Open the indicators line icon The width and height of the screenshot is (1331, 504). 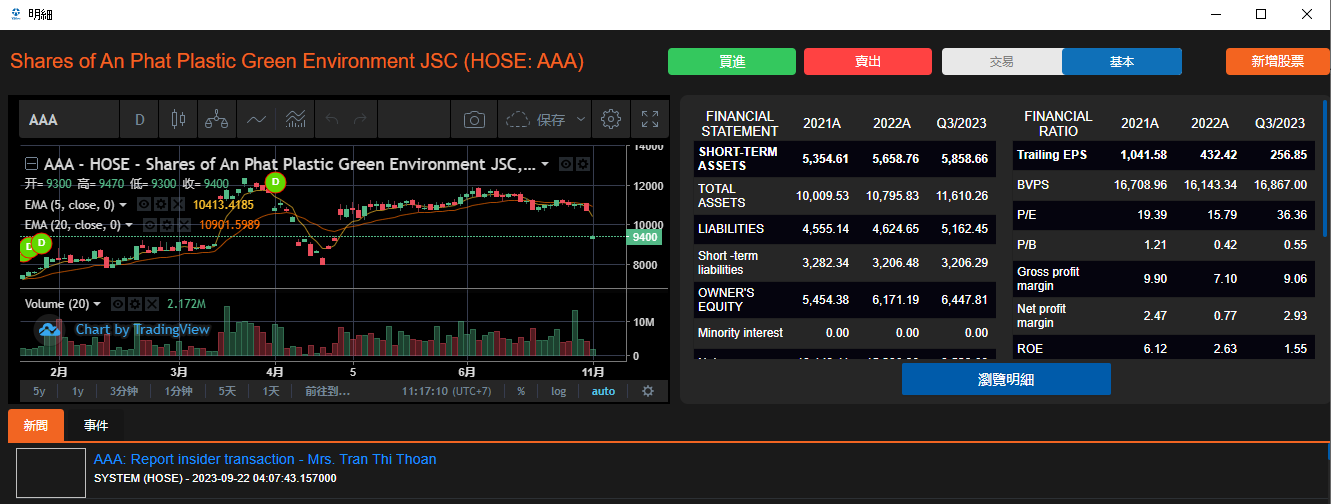coord(256,120)
